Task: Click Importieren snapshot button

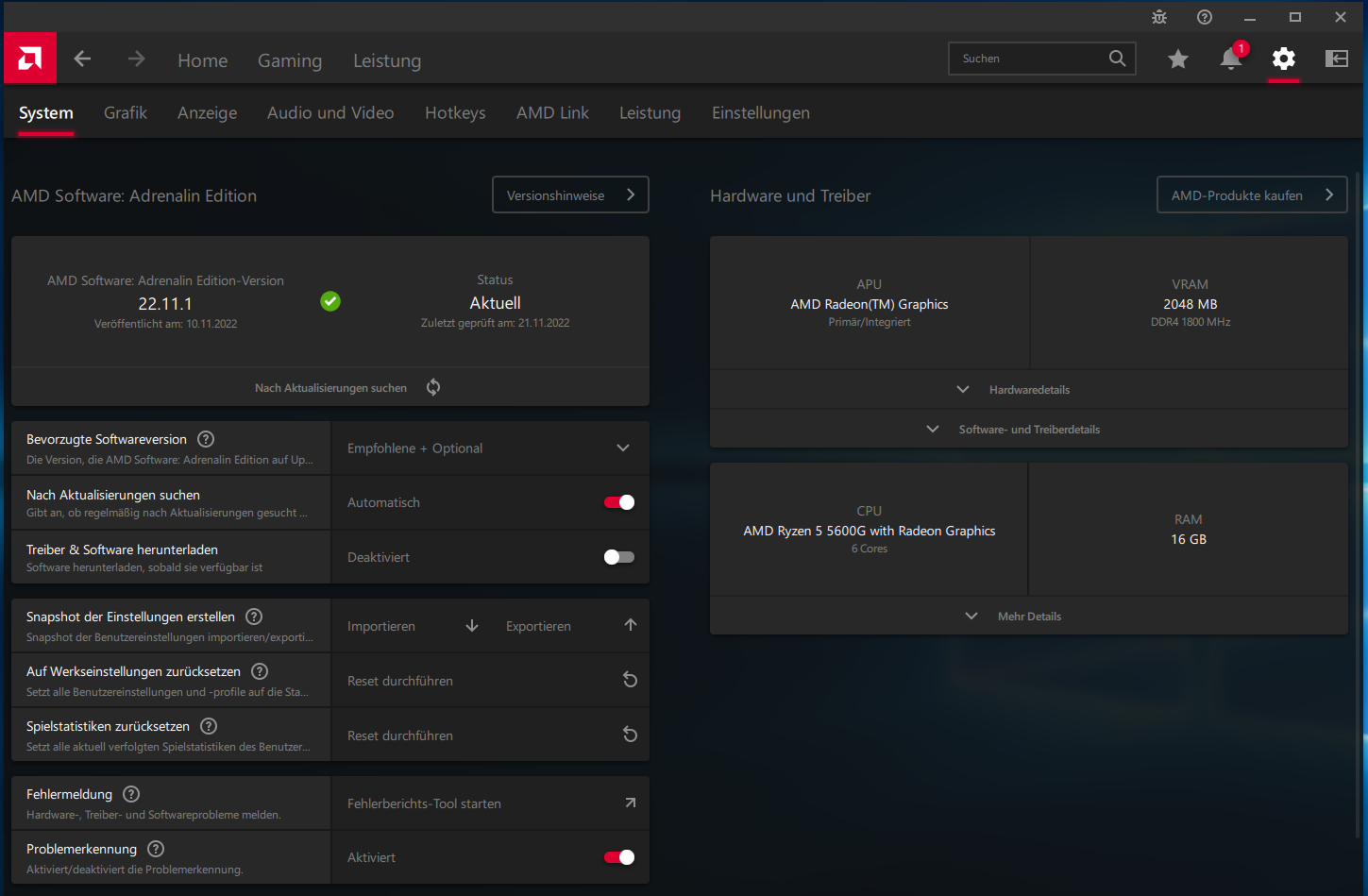Action: [413, 626]
